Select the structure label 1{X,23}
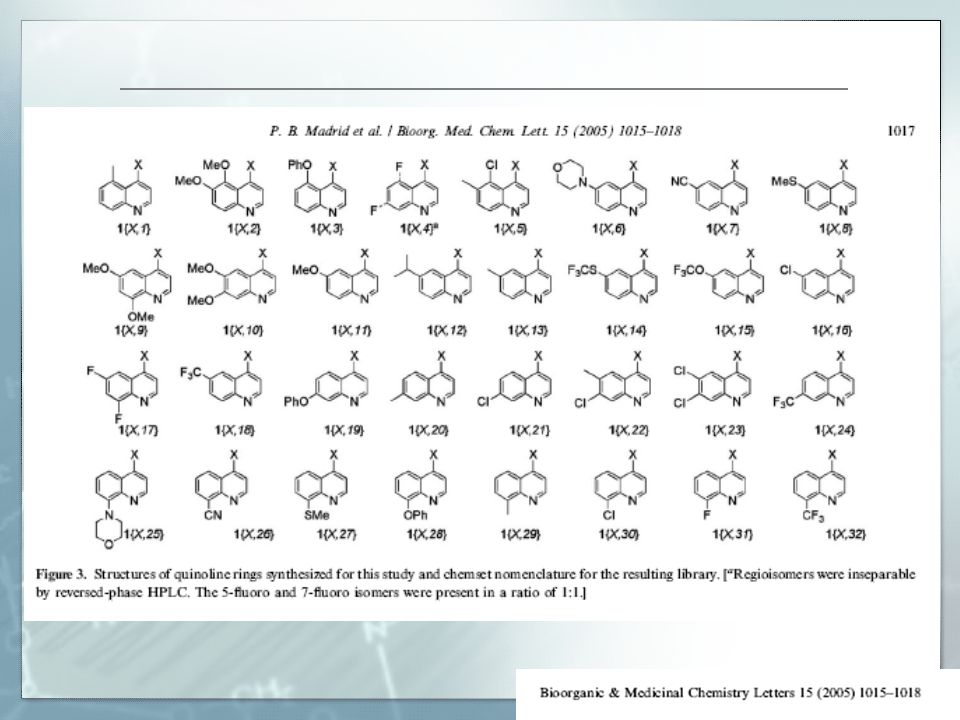The height and width of the screenshot is (720, 960). 726,430
